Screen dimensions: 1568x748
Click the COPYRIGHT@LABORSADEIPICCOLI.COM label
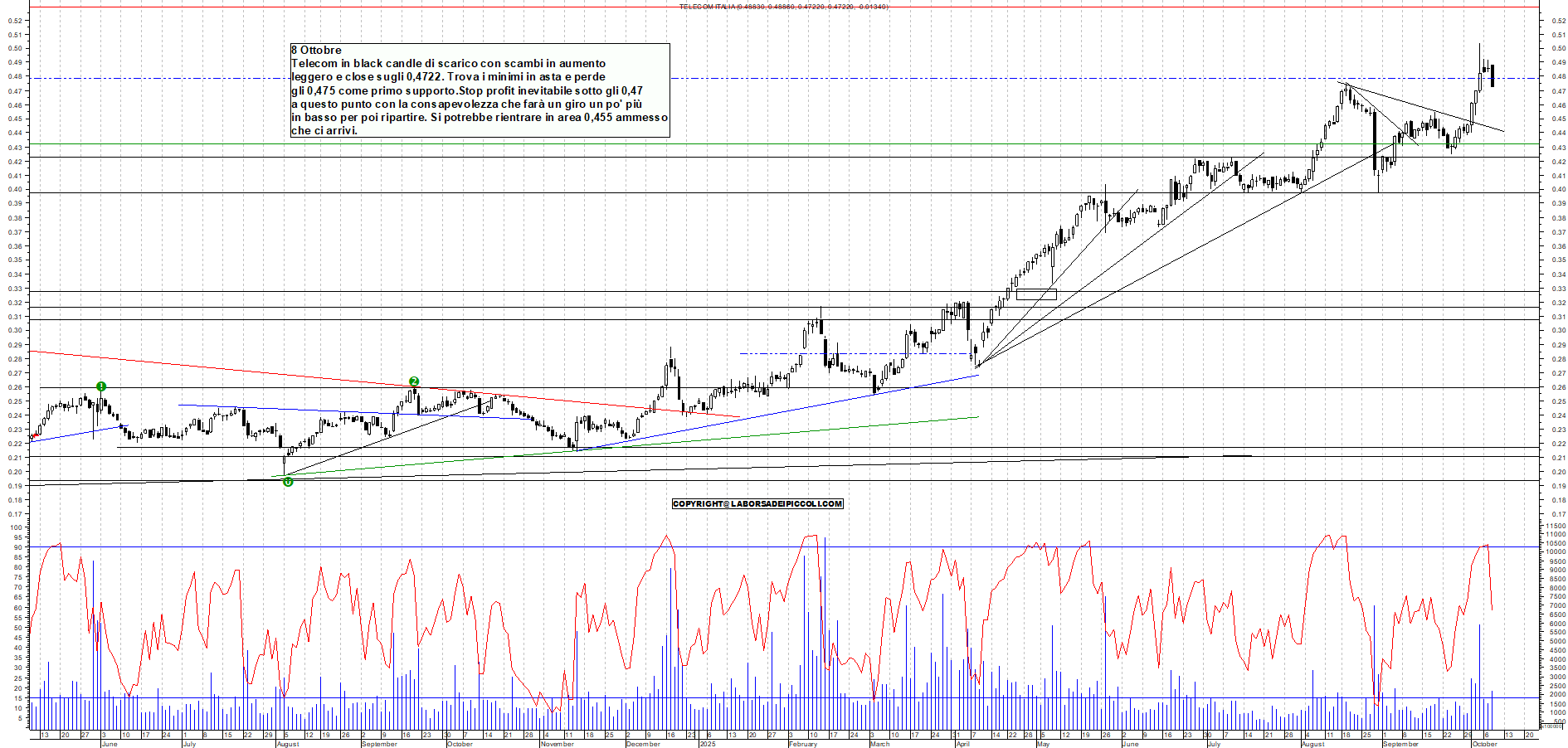click(757, 503)
